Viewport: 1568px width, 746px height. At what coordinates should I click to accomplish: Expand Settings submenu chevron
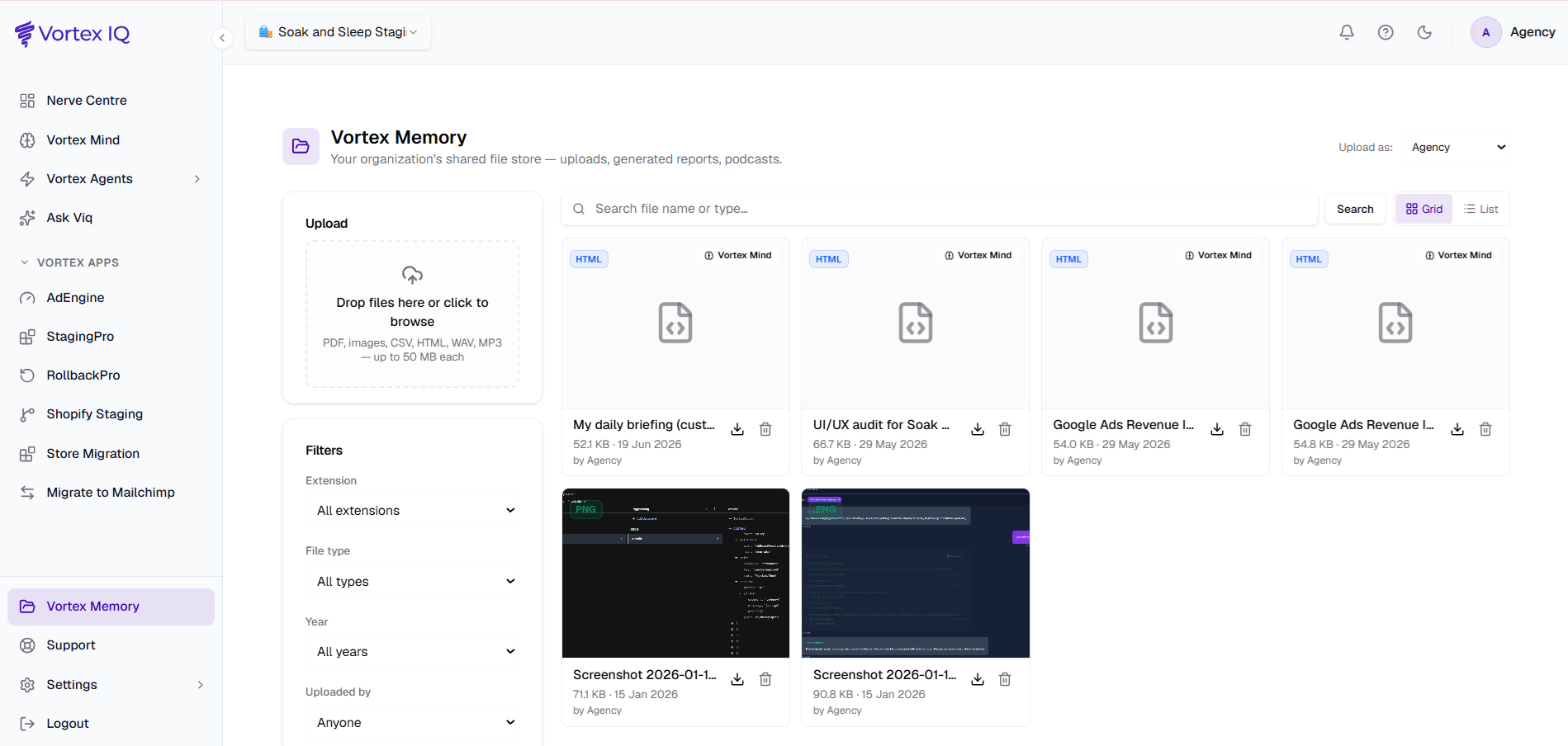(x=200, y=685)
